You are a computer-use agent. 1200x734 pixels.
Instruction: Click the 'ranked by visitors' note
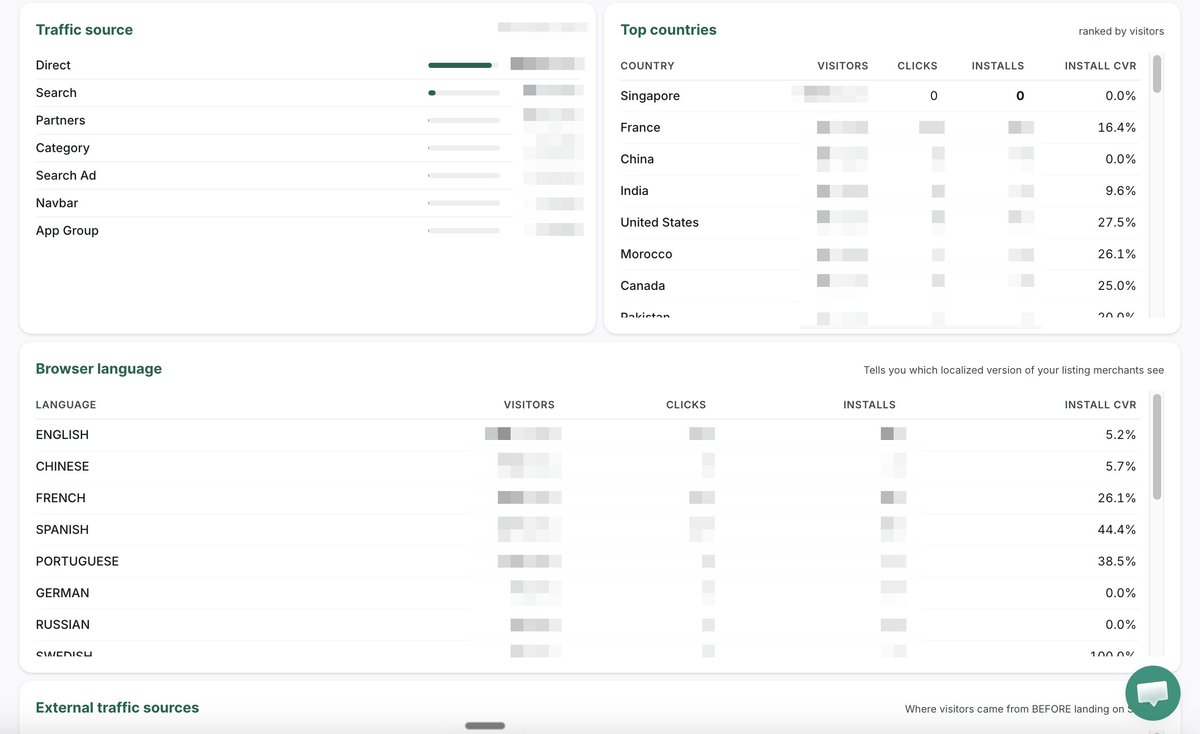point(1121,31)
